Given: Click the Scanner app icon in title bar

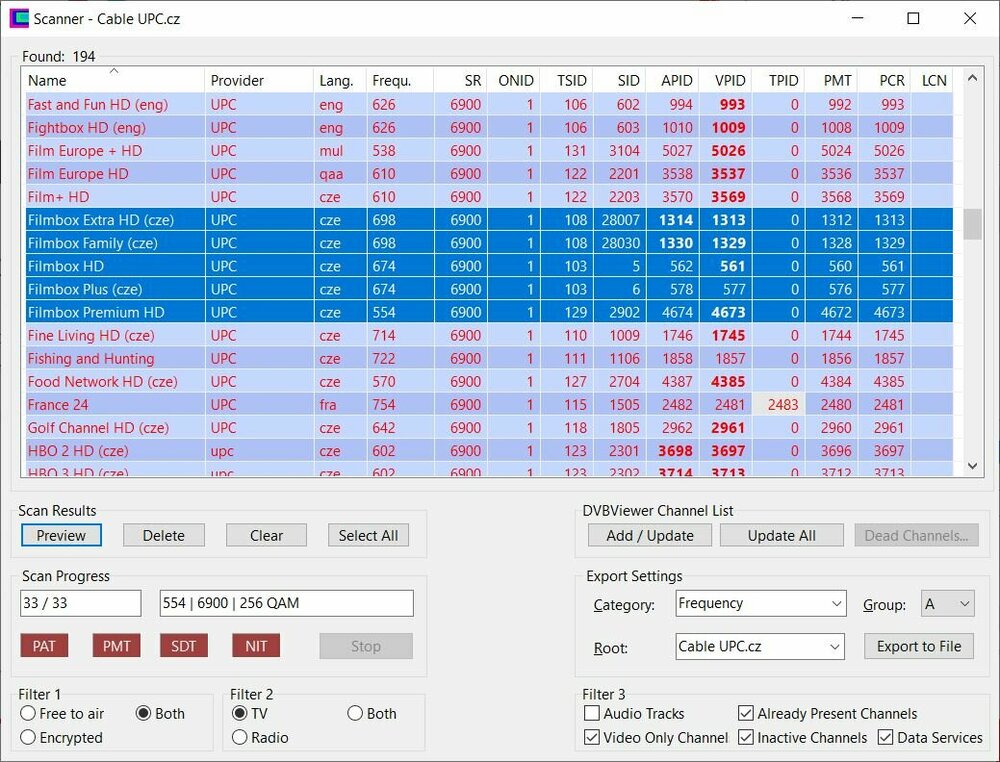Looking at the screenshot, I should coord(19,19).
